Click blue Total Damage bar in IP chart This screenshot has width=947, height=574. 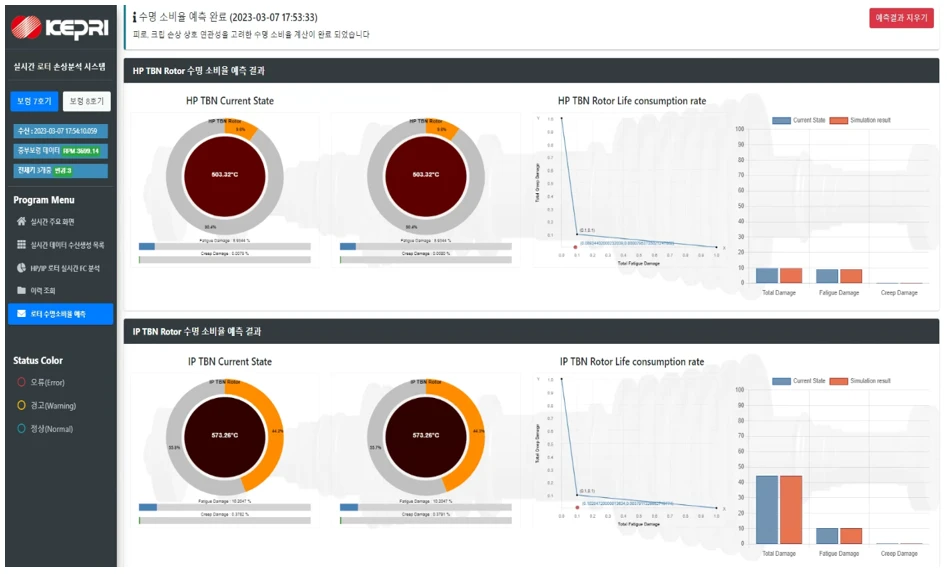click(767, 510)
